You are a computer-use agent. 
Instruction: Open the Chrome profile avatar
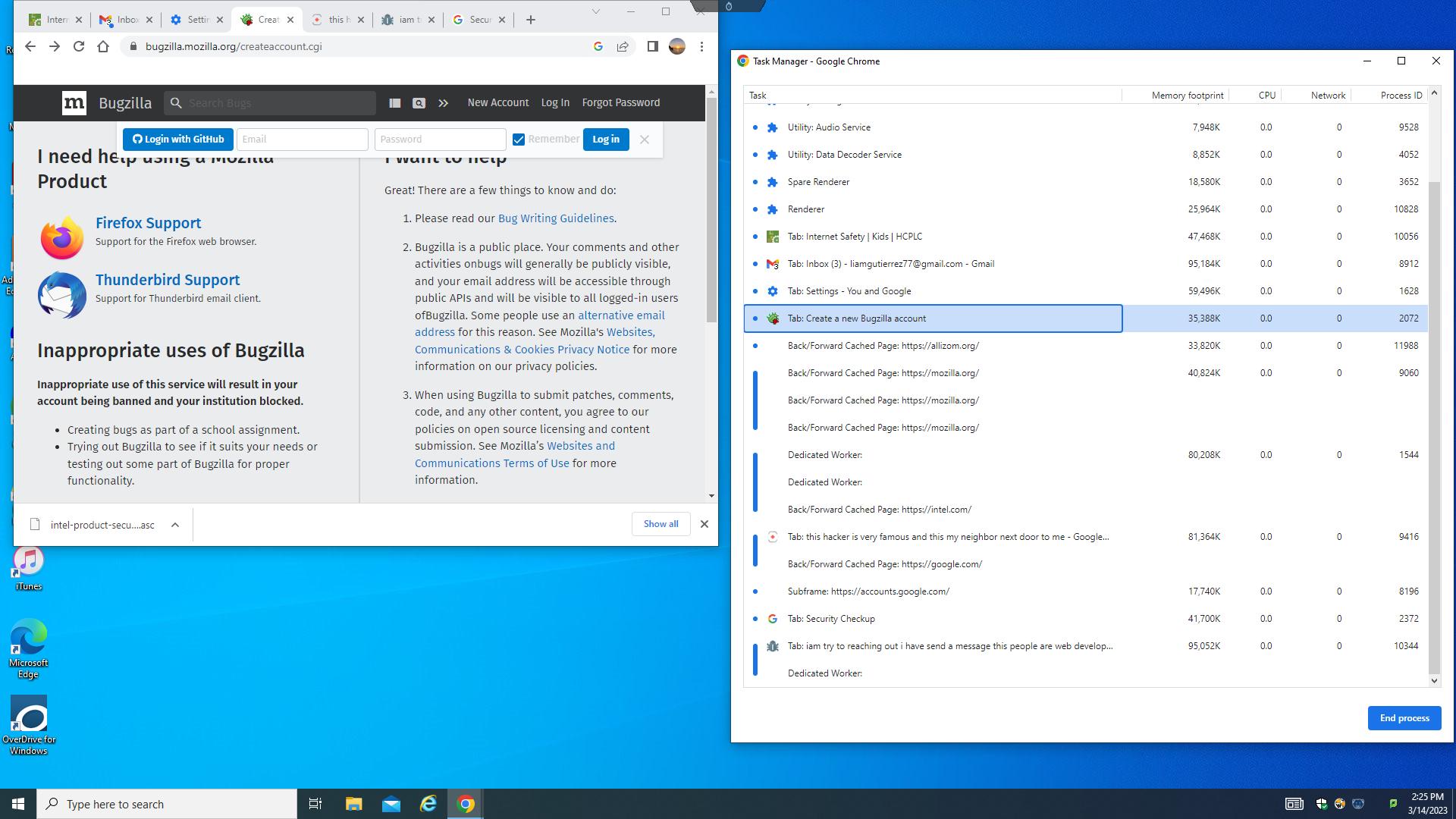(676, 46)
